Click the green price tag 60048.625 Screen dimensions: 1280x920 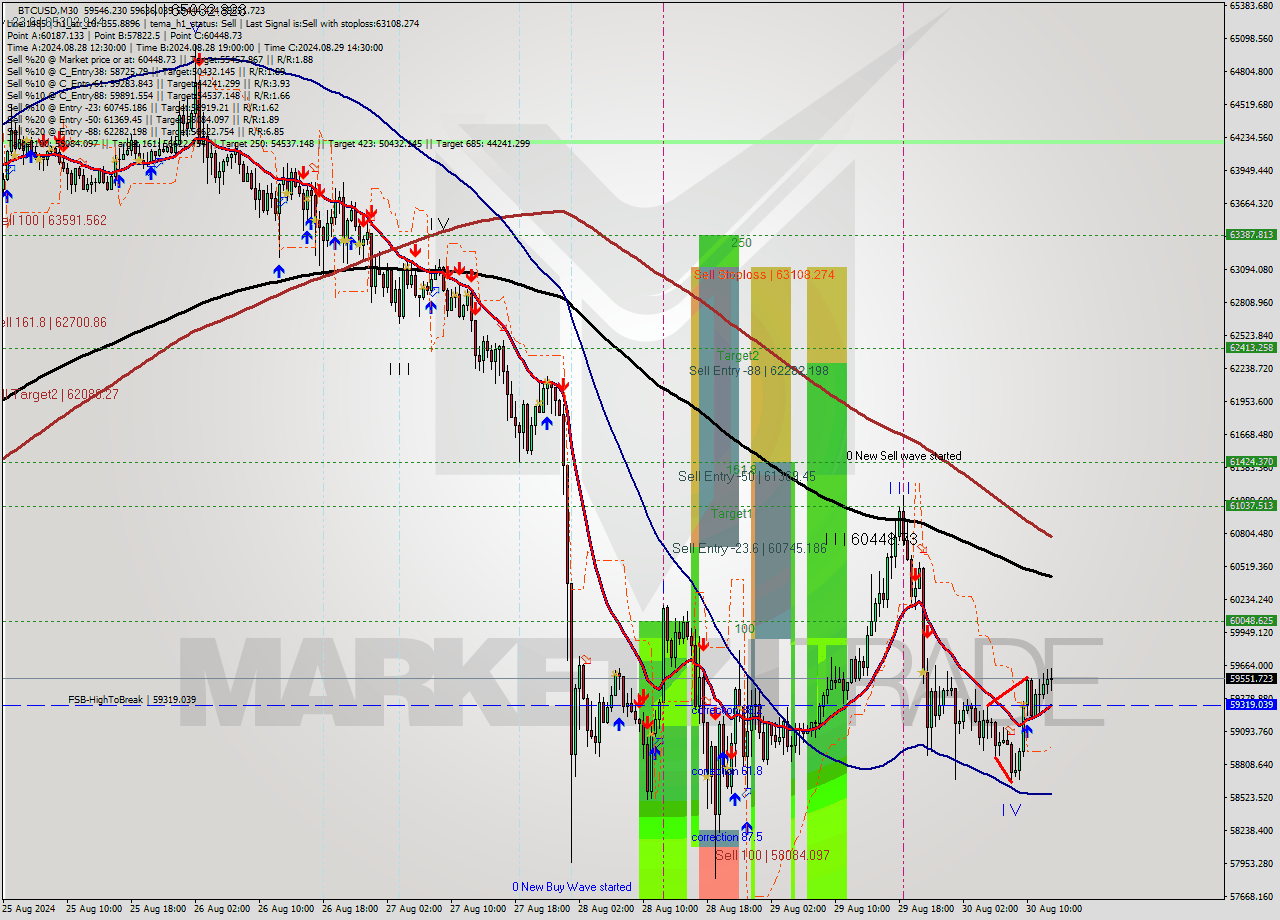pyautogui.click(x=1250, y=621)
